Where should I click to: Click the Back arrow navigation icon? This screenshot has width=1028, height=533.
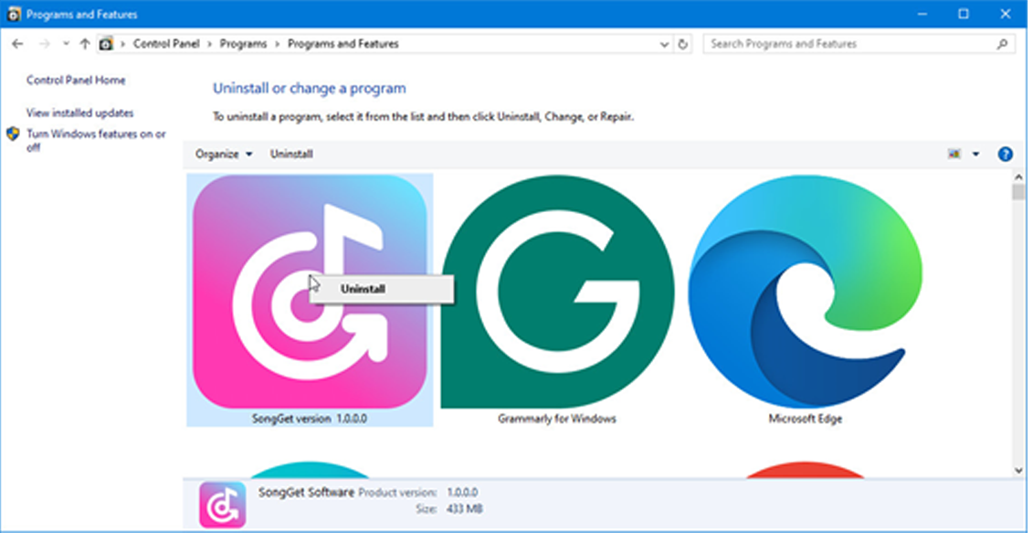click(x=18, y=44)
